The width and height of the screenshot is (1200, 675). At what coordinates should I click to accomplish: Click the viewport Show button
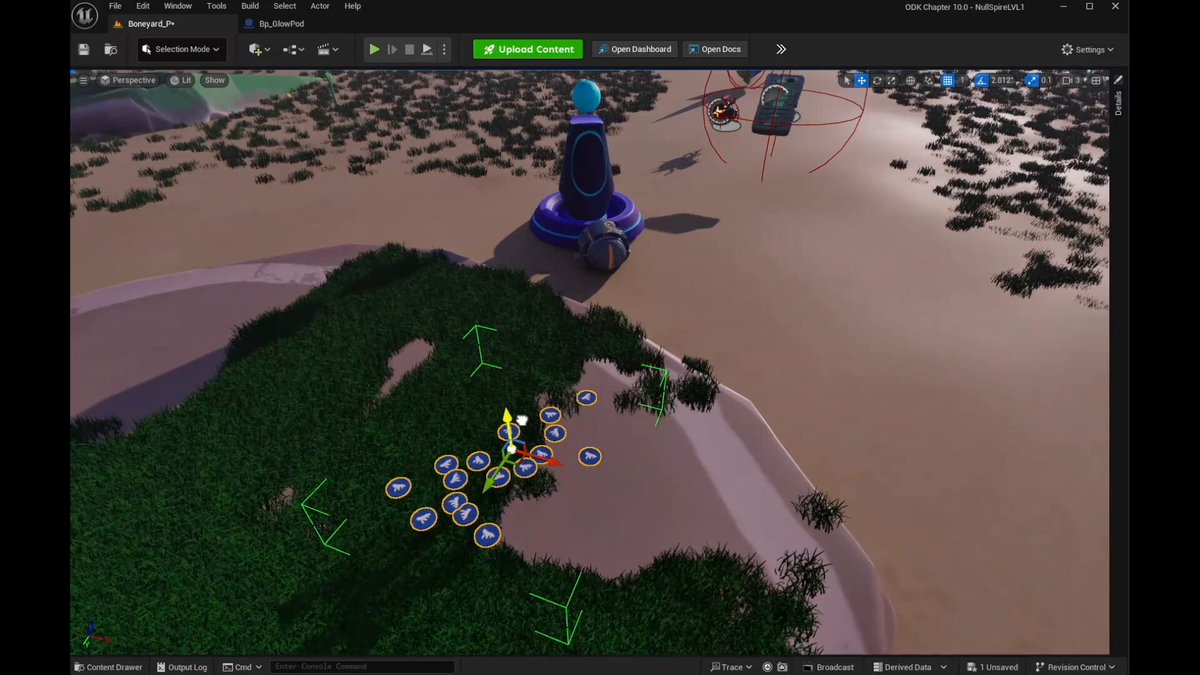click(215, 80)
